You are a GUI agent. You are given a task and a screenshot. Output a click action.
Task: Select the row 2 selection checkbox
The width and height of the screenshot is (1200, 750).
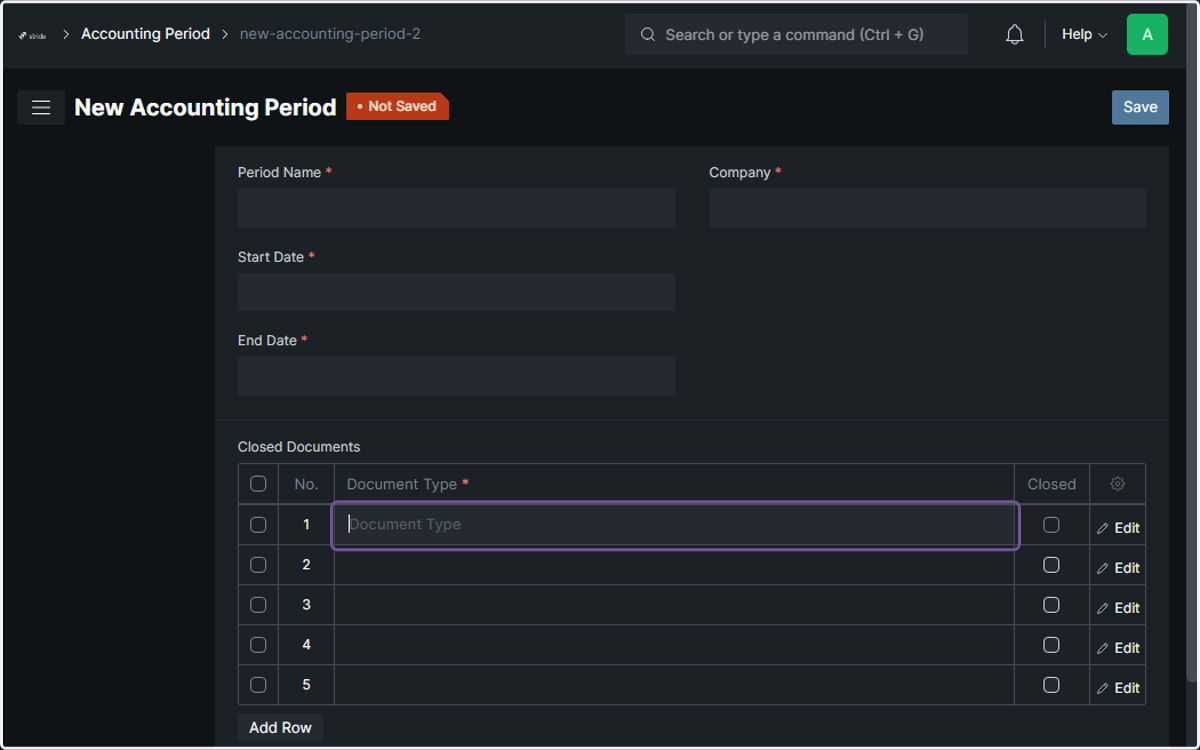pyautogui.click(x=258, y=565)
